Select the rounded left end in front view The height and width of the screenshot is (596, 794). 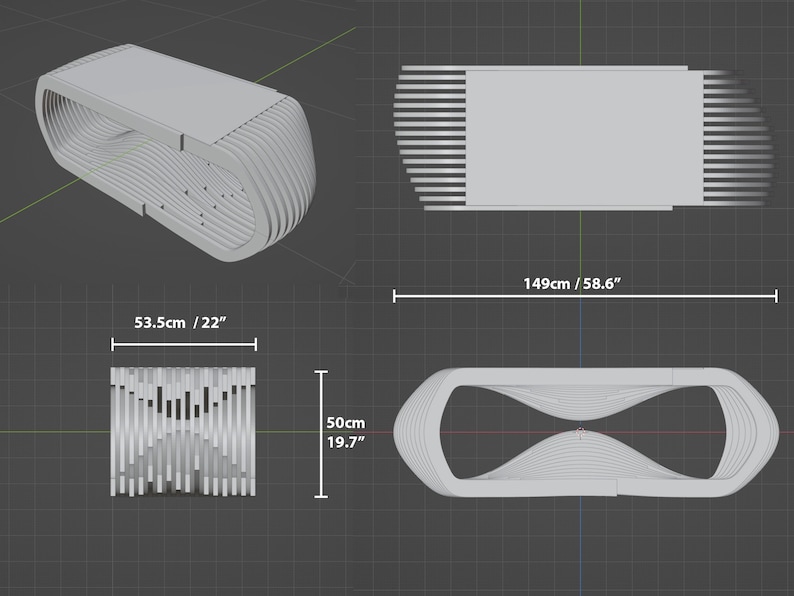pyautogui.click(x=420, y=433)
